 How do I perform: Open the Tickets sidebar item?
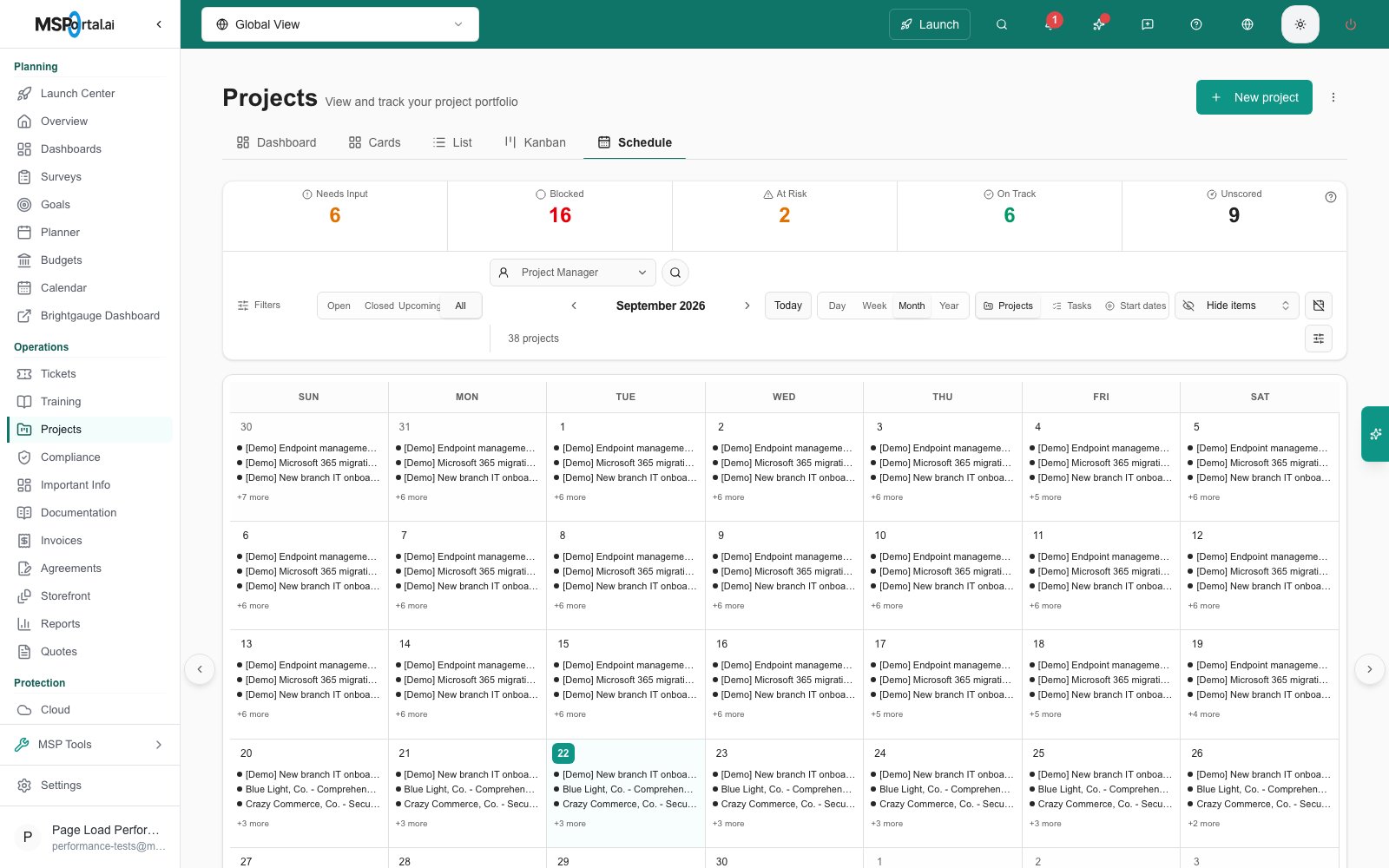pyautogui.click(x=89, y=374)
